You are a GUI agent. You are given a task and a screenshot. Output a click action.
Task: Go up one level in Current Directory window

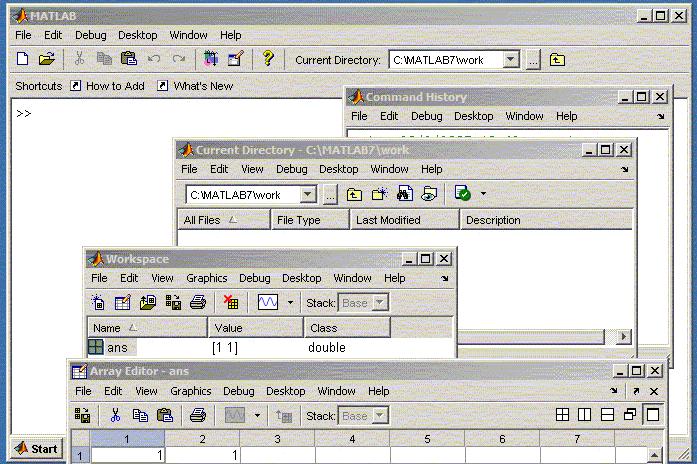pos(354,195)
